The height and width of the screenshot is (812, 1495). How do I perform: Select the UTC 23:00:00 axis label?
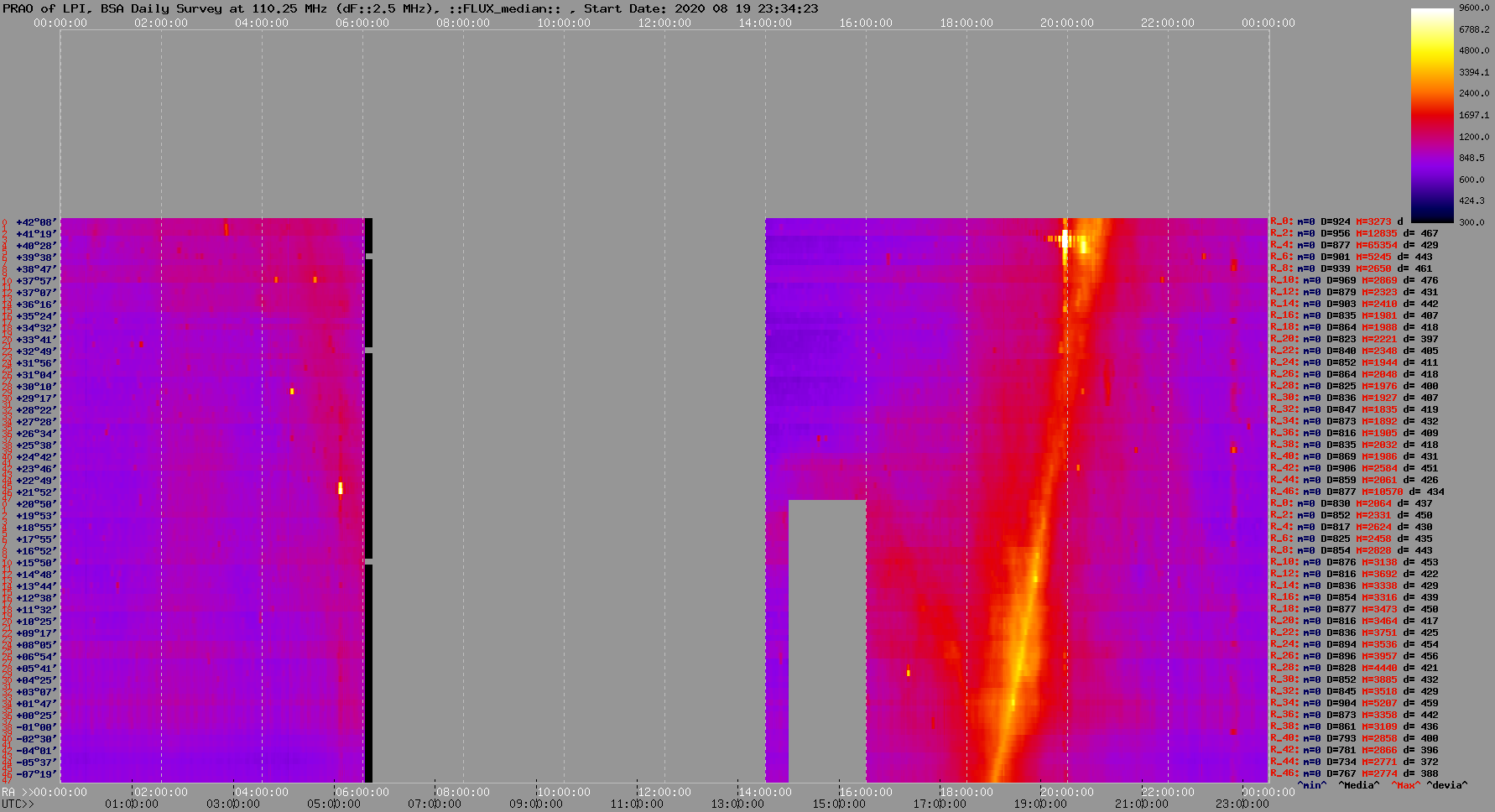point(1242,804)
